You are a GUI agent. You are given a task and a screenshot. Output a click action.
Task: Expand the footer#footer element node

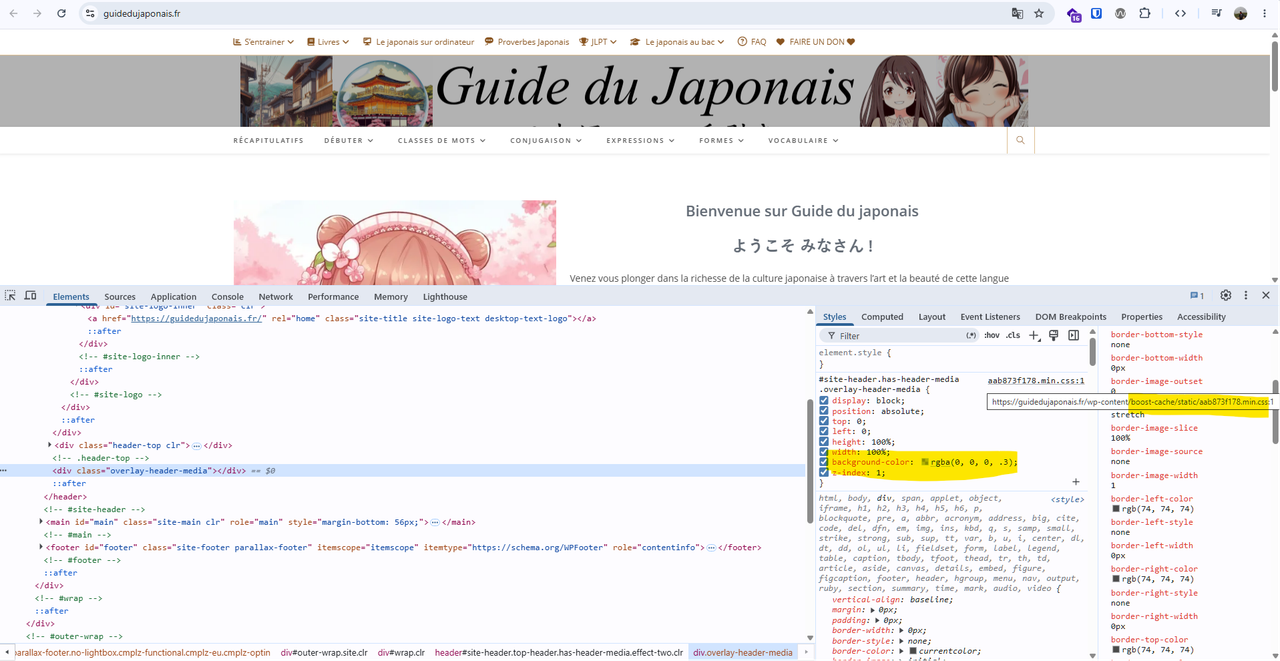click(41, 548)
